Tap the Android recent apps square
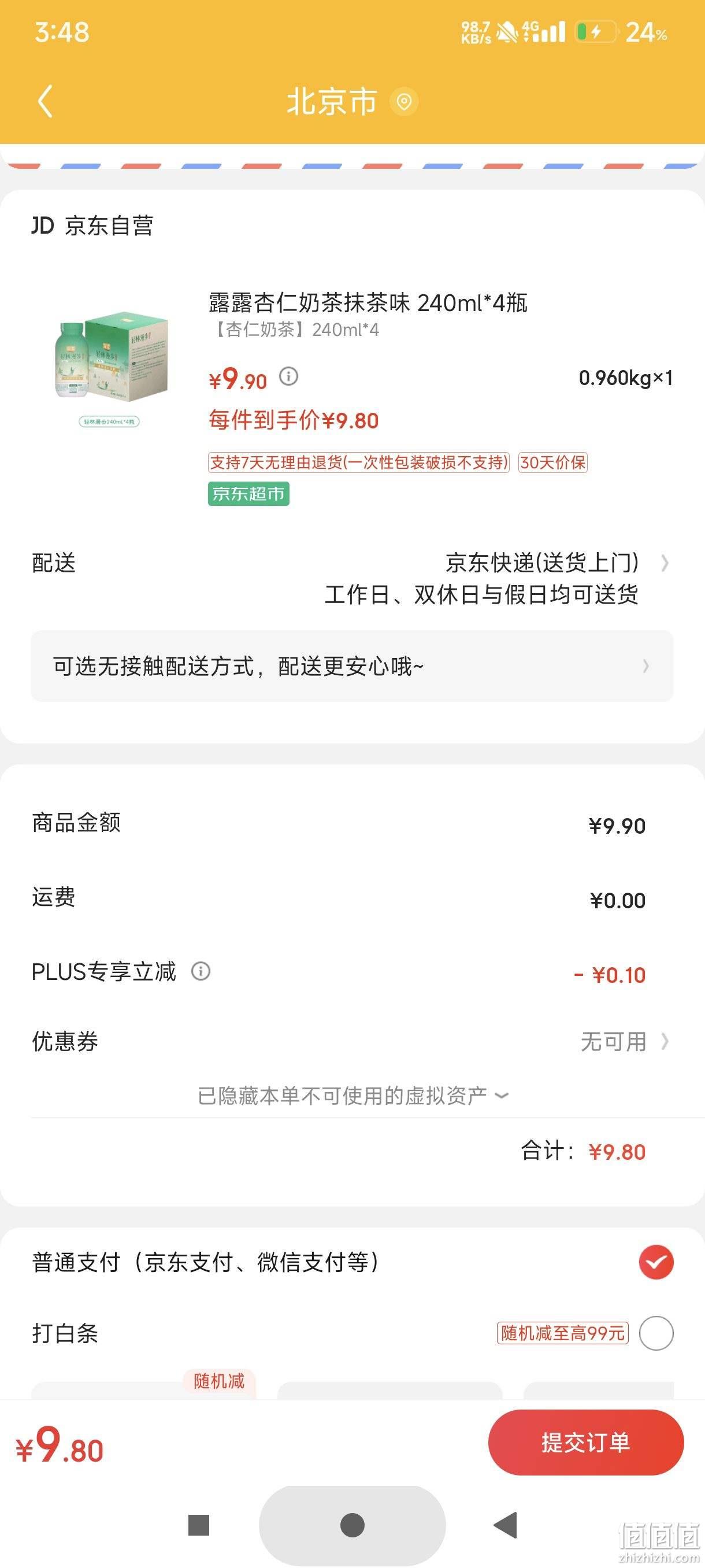Image resolution: width=705 pixels, height=1568 pixels. [199, 1525]
